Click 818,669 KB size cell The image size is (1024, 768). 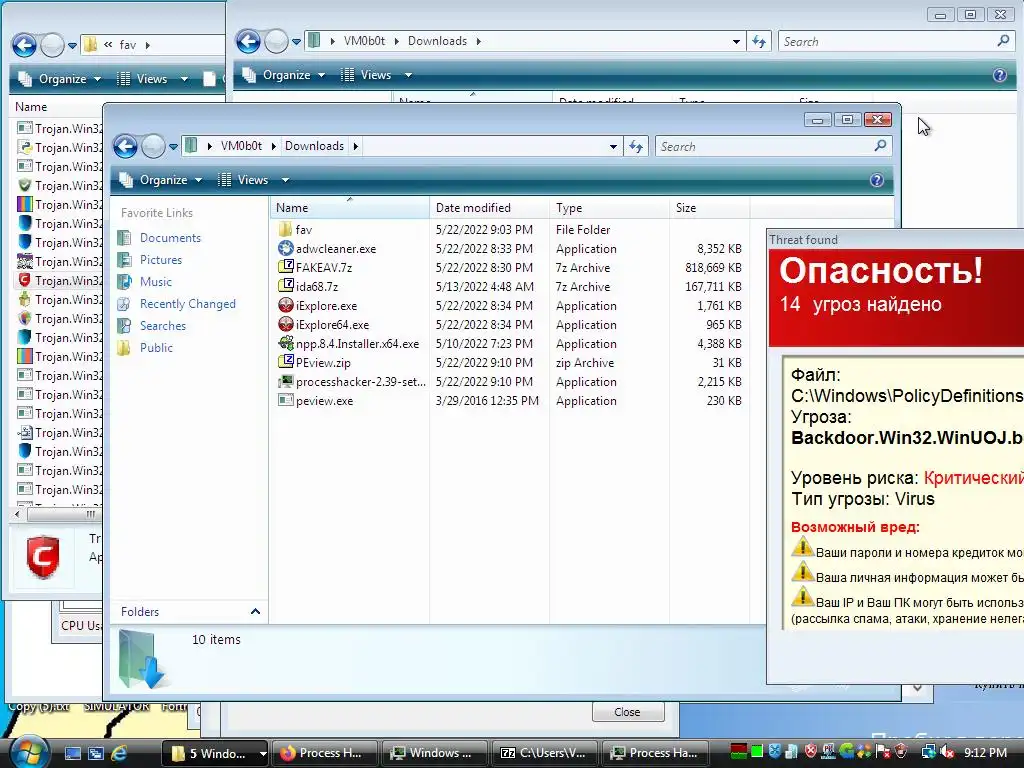point(712,268)
